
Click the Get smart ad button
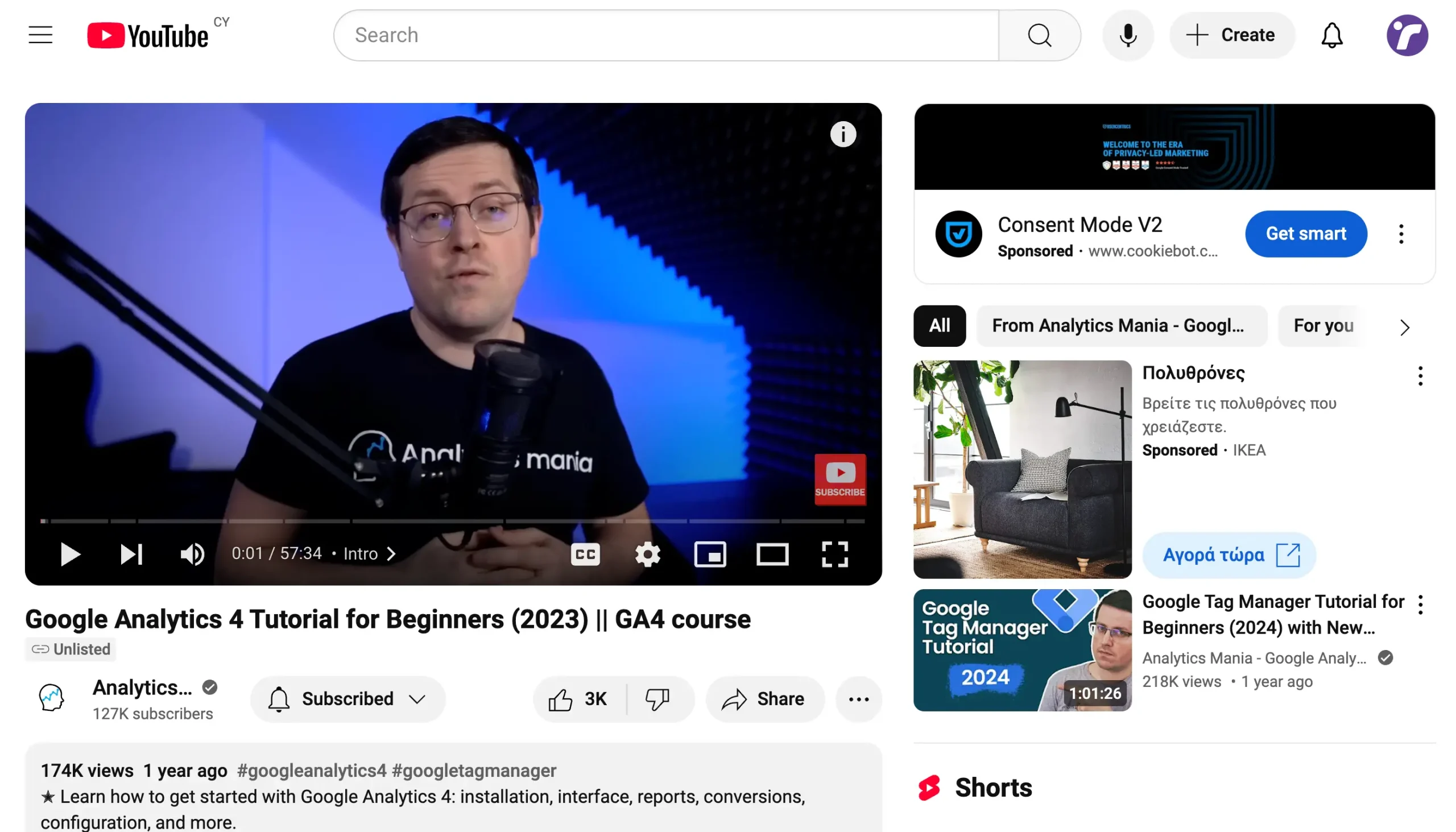tap(1305, 234)
